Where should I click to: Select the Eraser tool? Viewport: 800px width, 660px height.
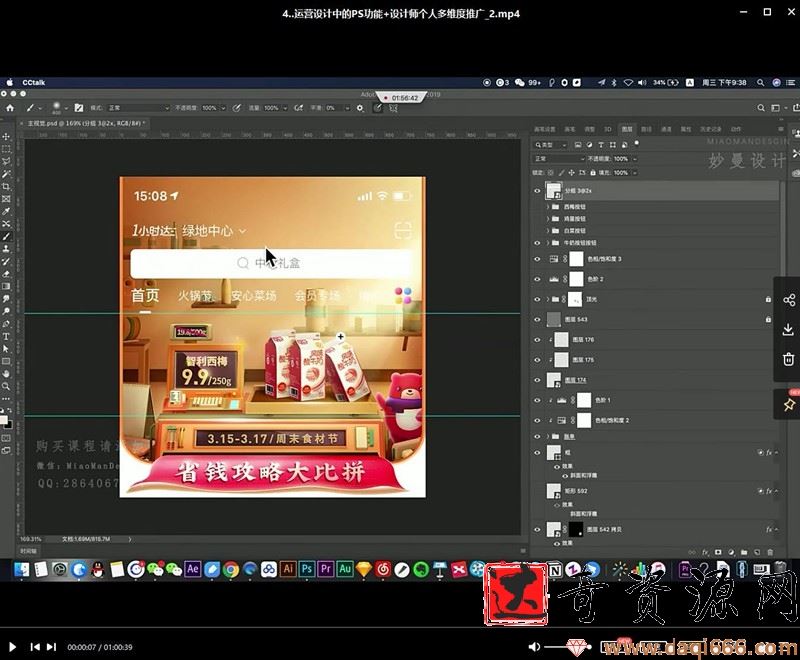(x=6, y=274)
